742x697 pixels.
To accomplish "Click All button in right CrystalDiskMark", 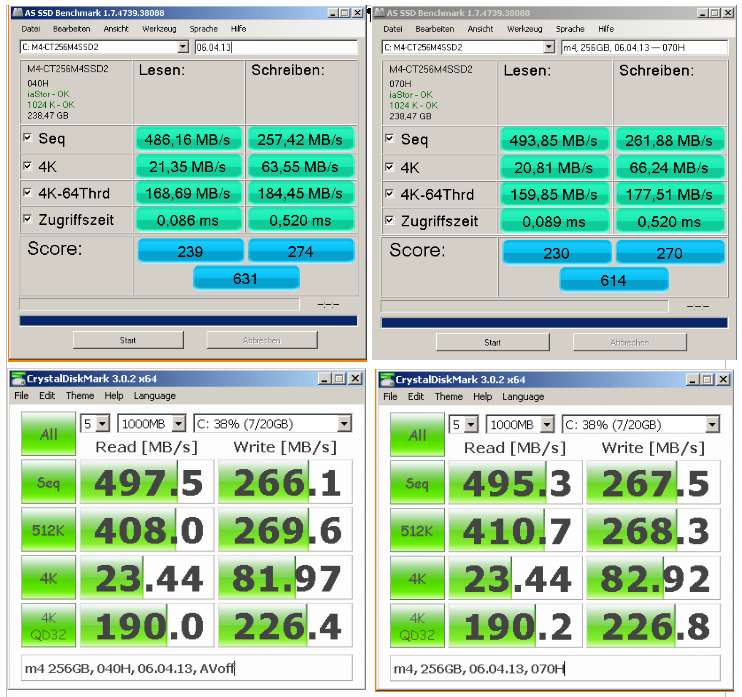I will pyautogui.click(x=417, y=435).
